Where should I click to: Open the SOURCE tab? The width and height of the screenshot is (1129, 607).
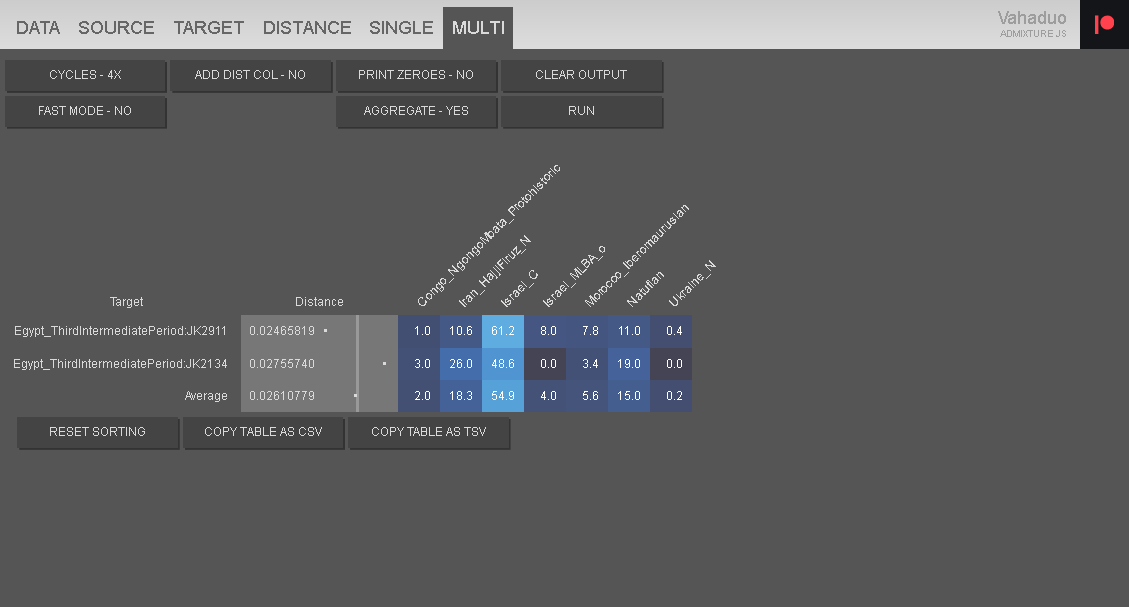[x=116, y=28]
